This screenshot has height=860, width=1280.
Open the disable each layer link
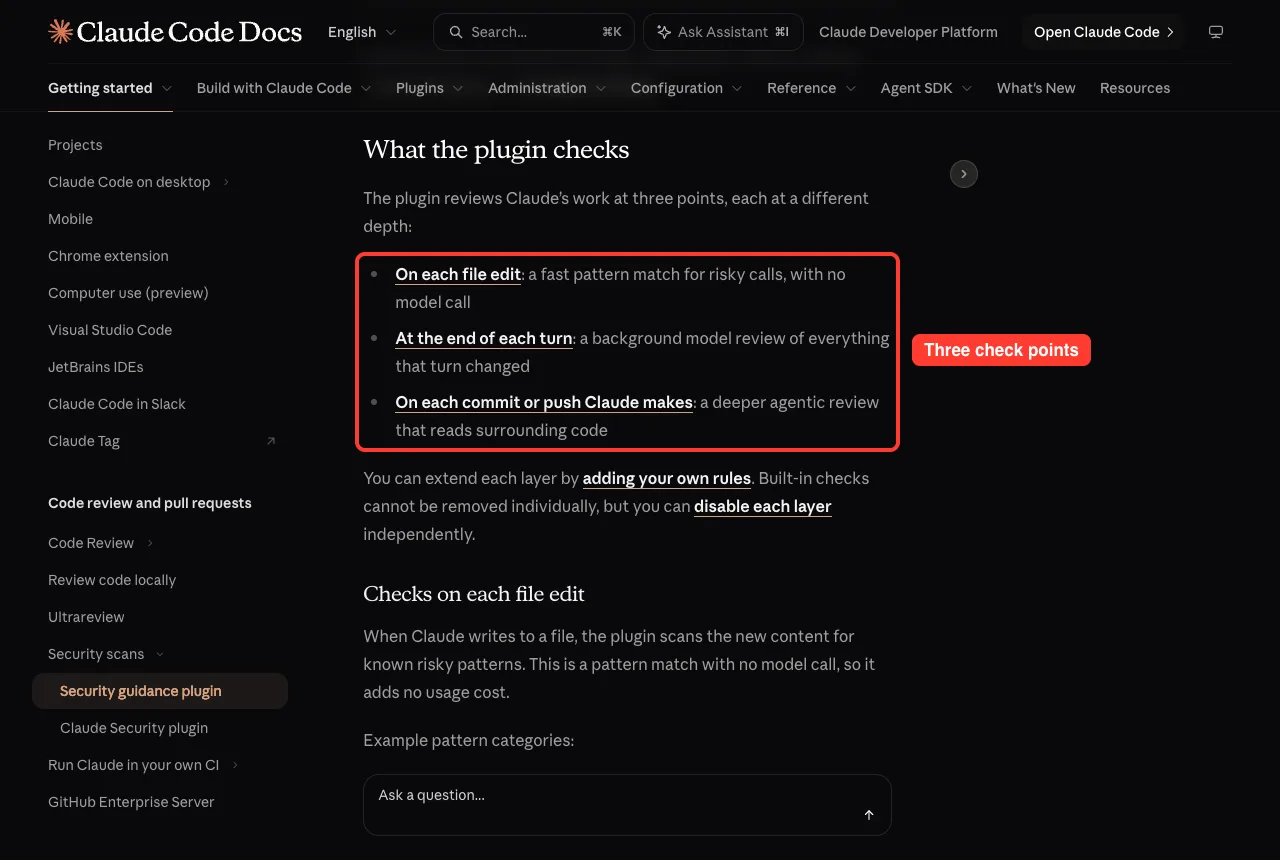[763, 506]
